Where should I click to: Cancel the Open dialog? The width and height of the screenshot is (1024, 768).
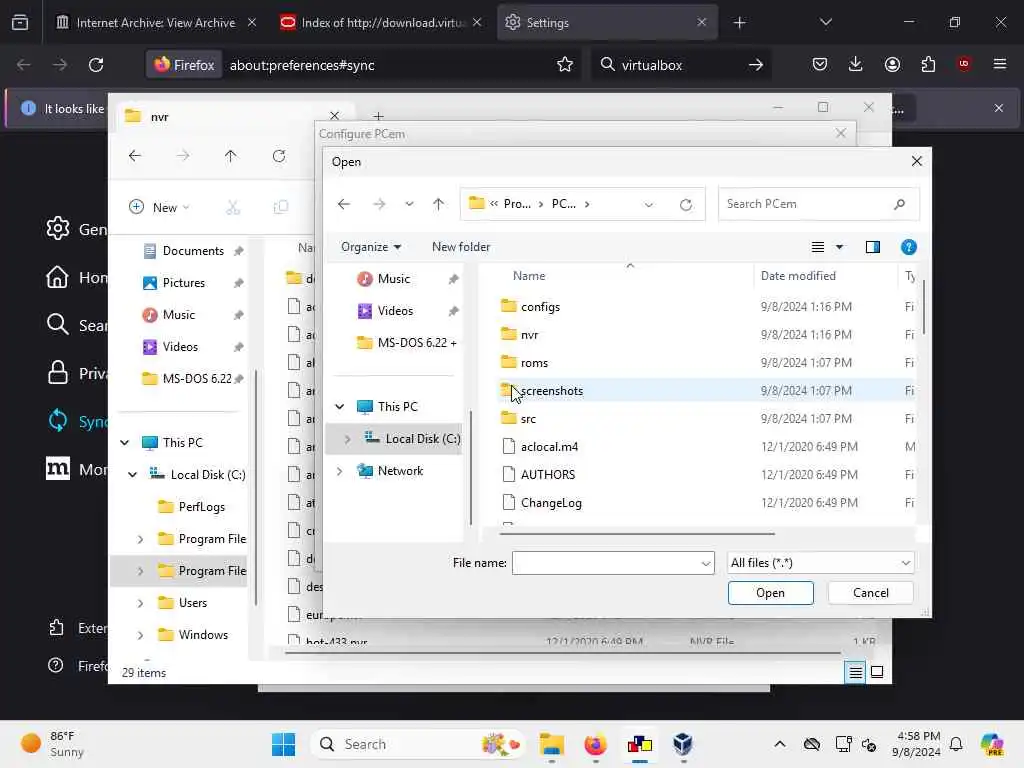point(871,593)
